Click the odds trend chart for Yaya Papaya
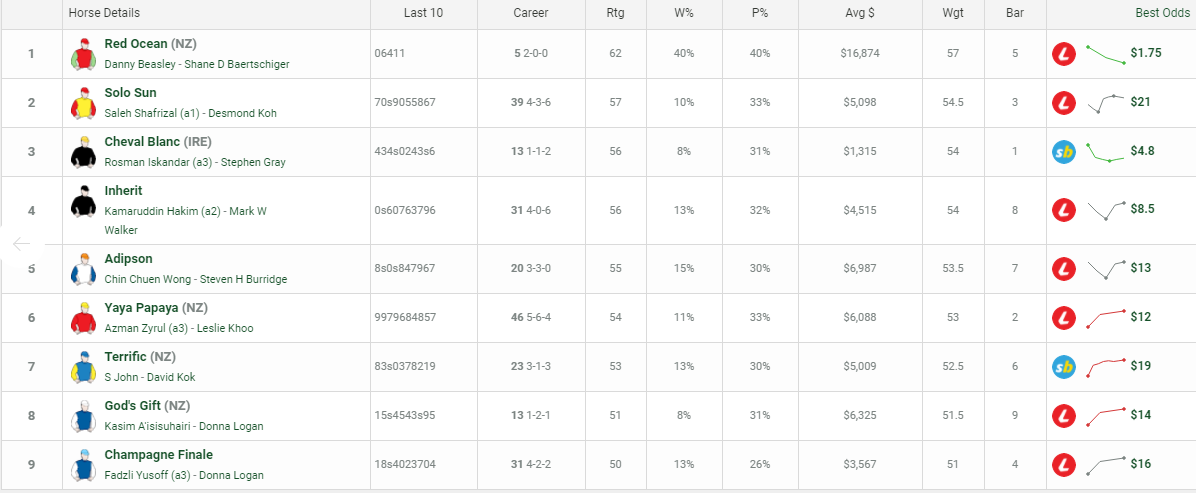 pos(1105,317)
